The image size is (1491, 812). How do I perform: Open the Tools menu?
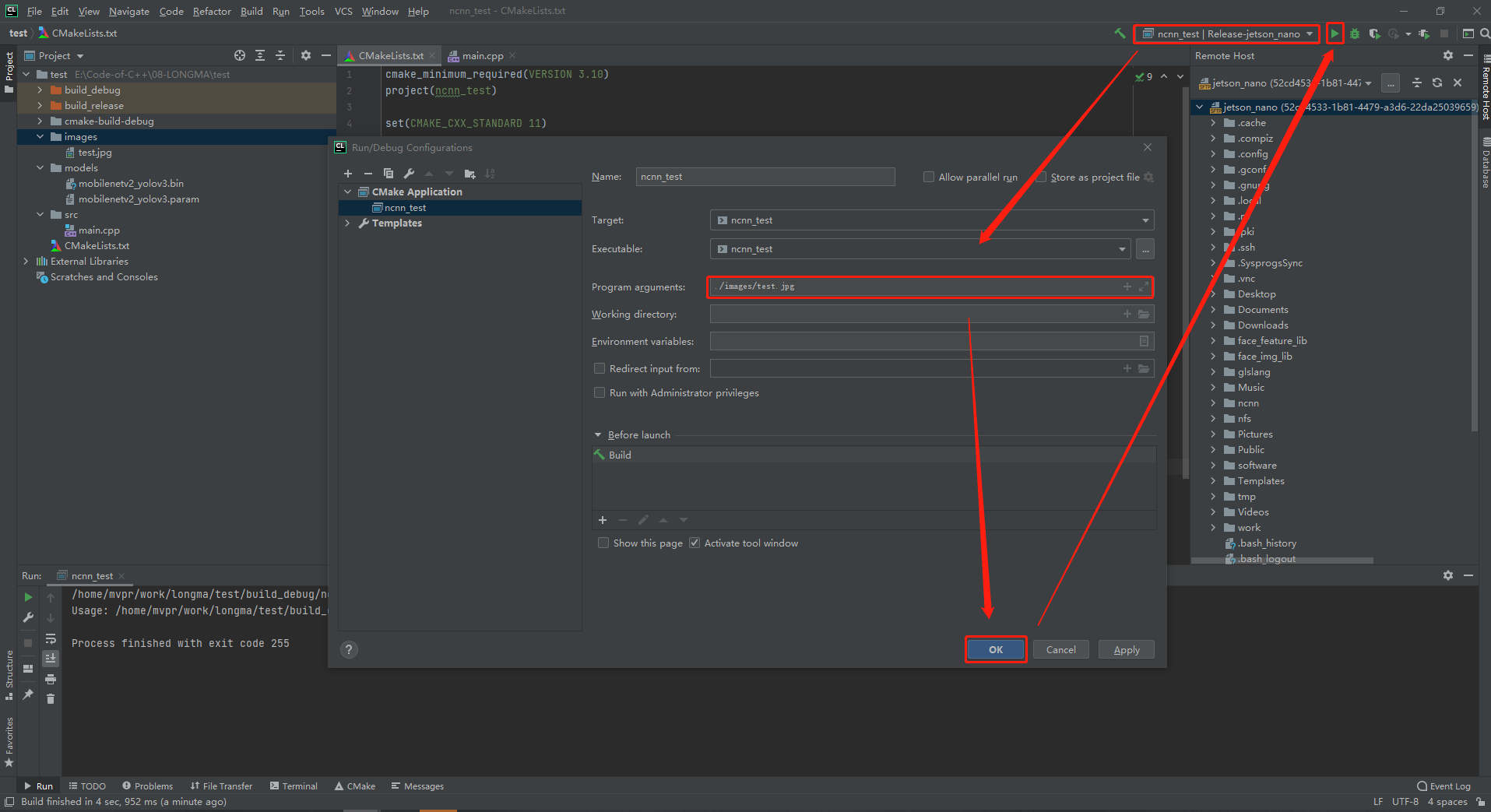coord(311,11)
